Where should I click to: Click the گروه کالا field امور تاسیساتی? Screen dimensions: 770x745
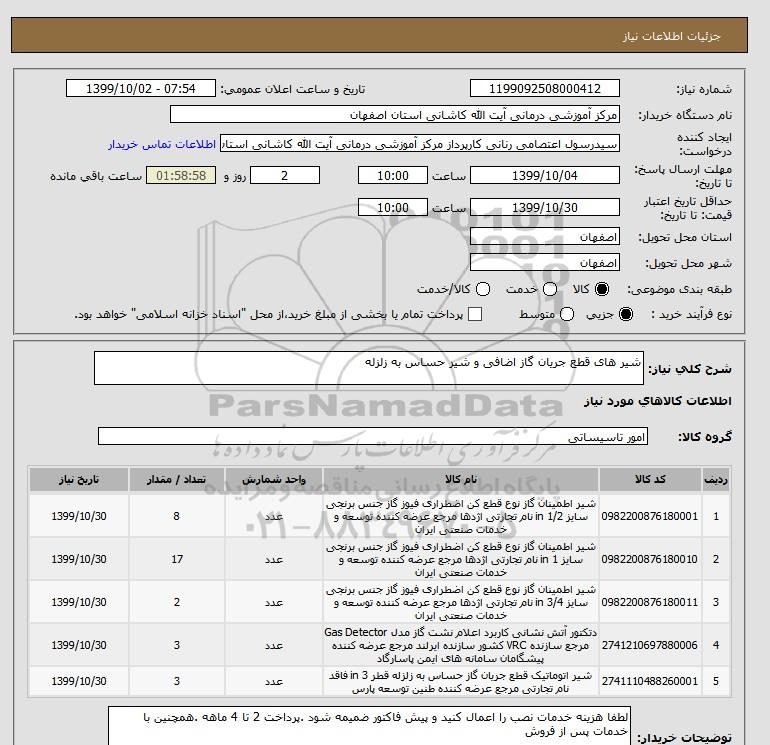tap(373, 436)
